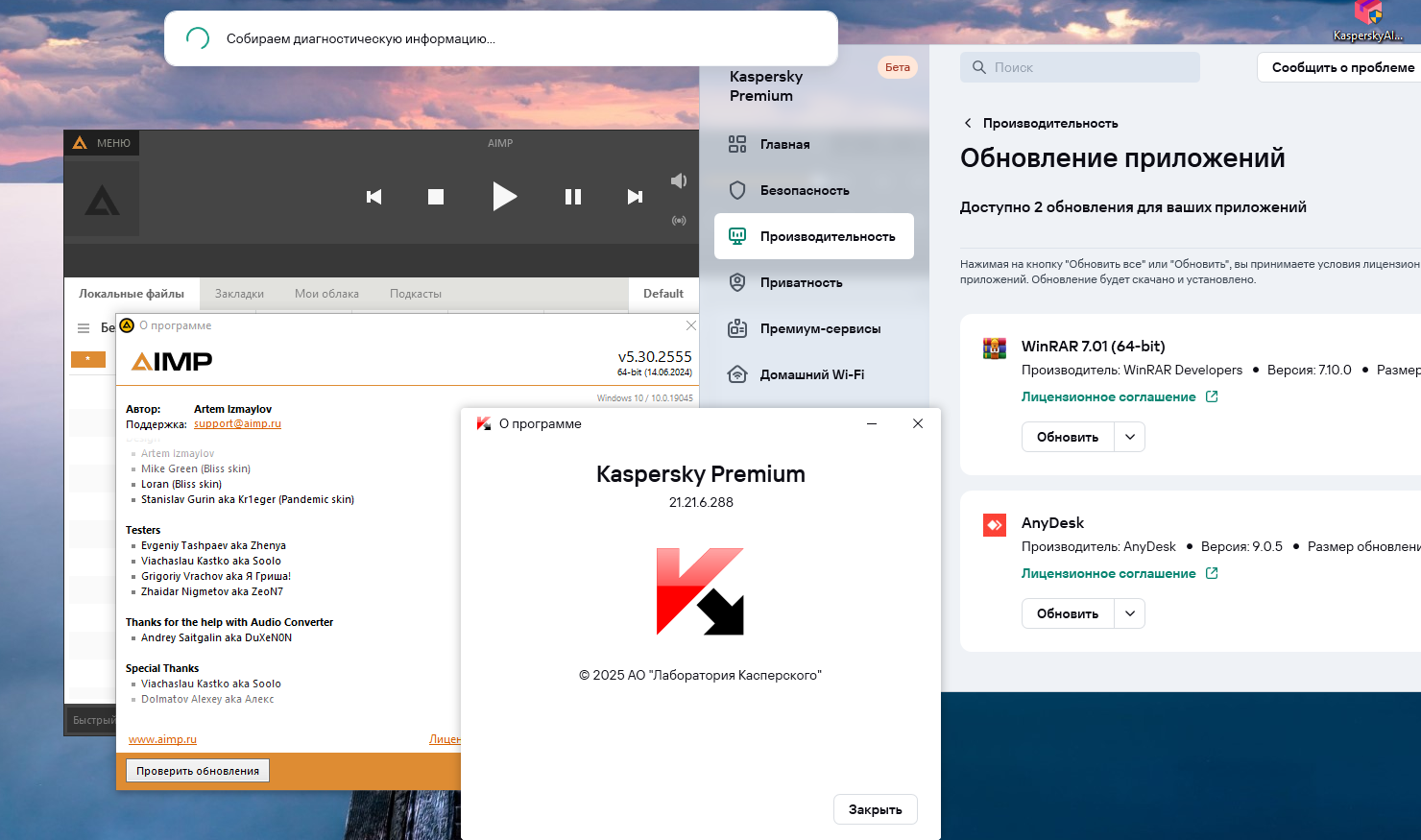Screen dimensions: 1421x840
Task: Click the Бета badge in Kaspersky
Action: pos(898,67)
